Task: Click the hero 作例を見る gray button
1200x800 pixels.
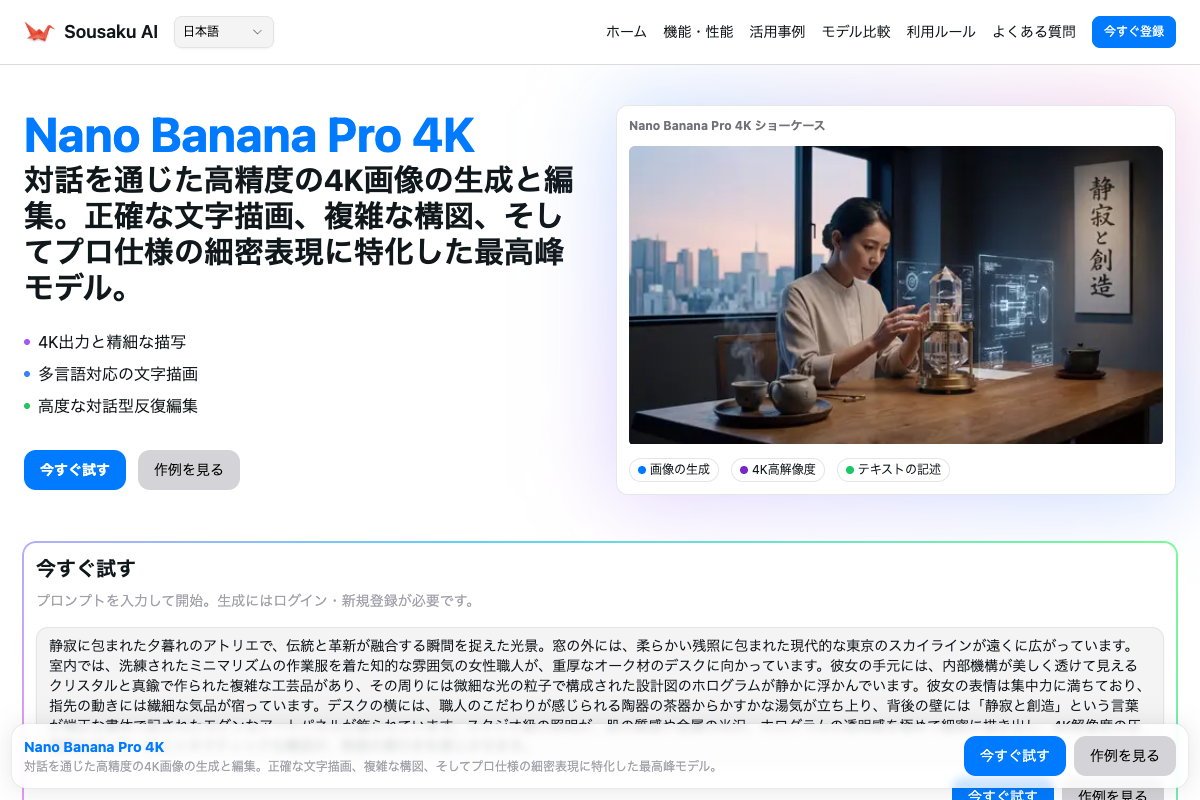Action: [189, 470]
